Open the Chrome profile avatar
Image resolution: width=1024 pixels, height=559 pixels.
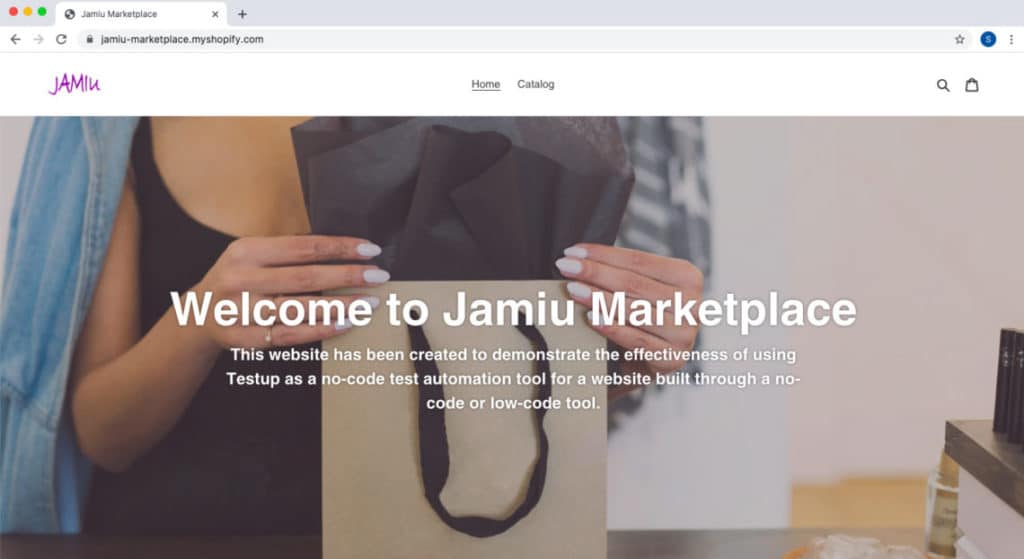[988, 39]
